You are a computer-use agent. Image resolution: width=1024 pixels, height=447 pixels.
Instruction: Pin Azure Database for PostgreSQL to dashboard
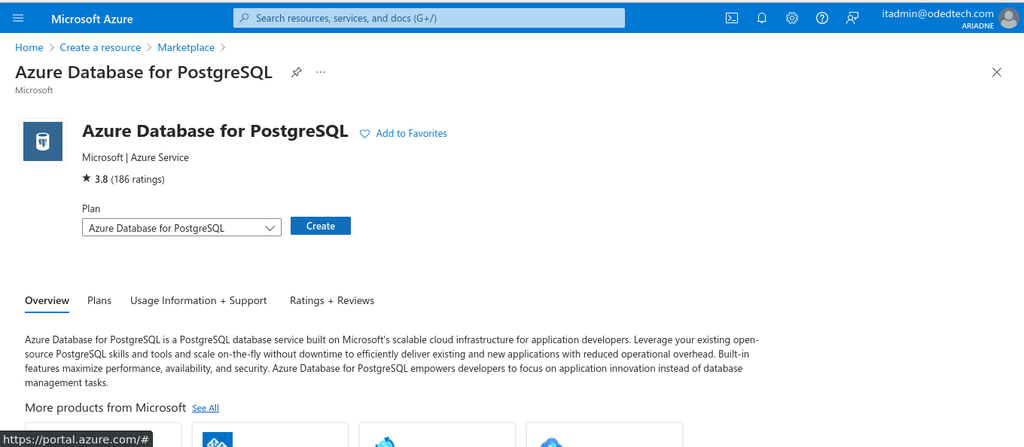296,73
